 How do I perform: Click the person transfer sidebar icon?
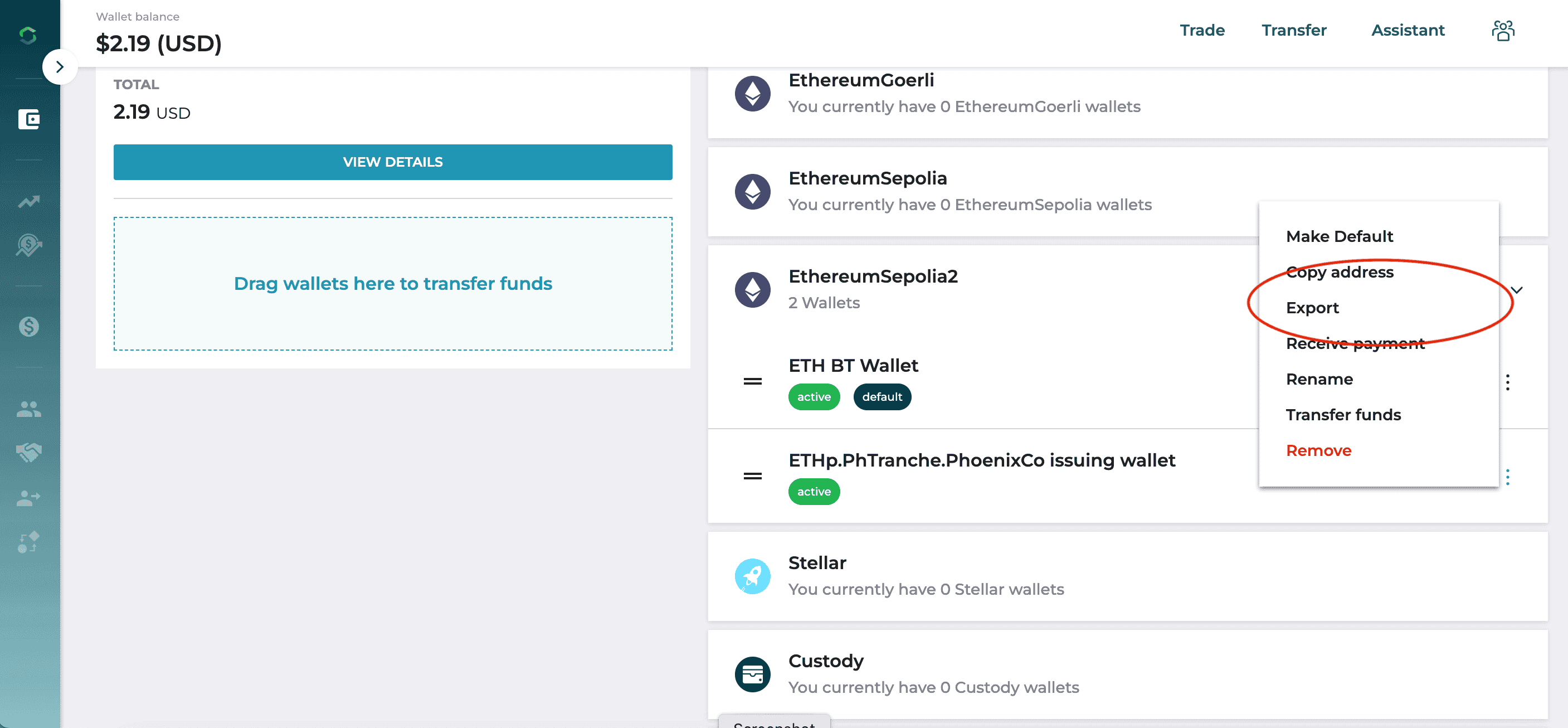coord(28,498)
